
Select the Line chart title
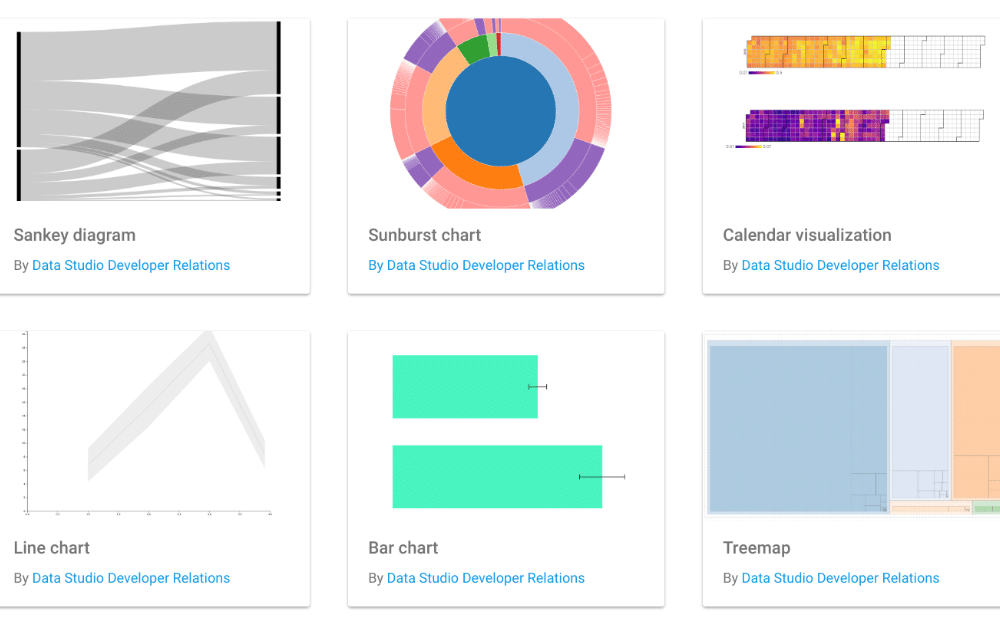pos(52,548)
